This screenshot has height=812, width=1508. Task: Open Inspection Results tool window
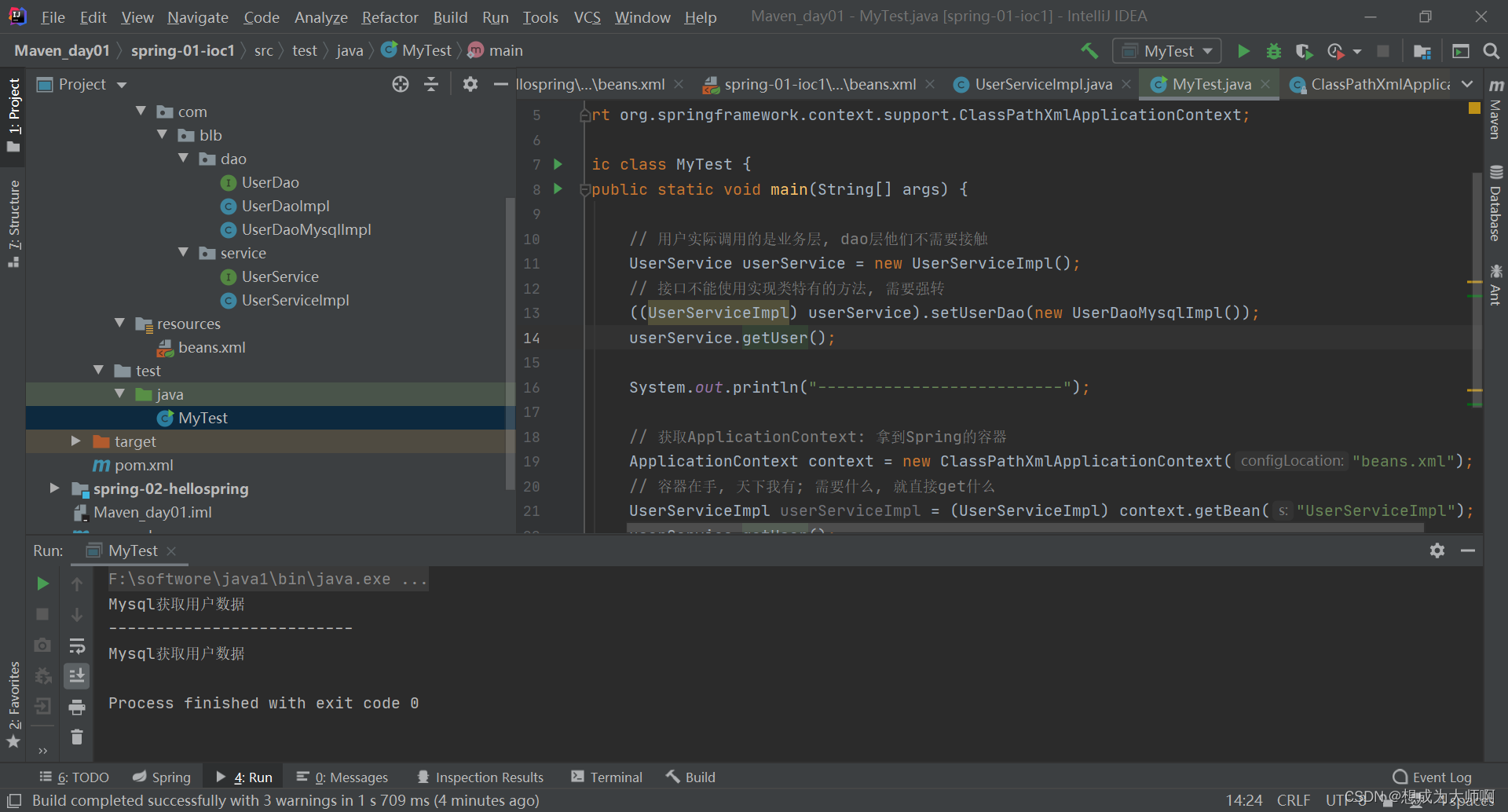click(x=480, y=777)
